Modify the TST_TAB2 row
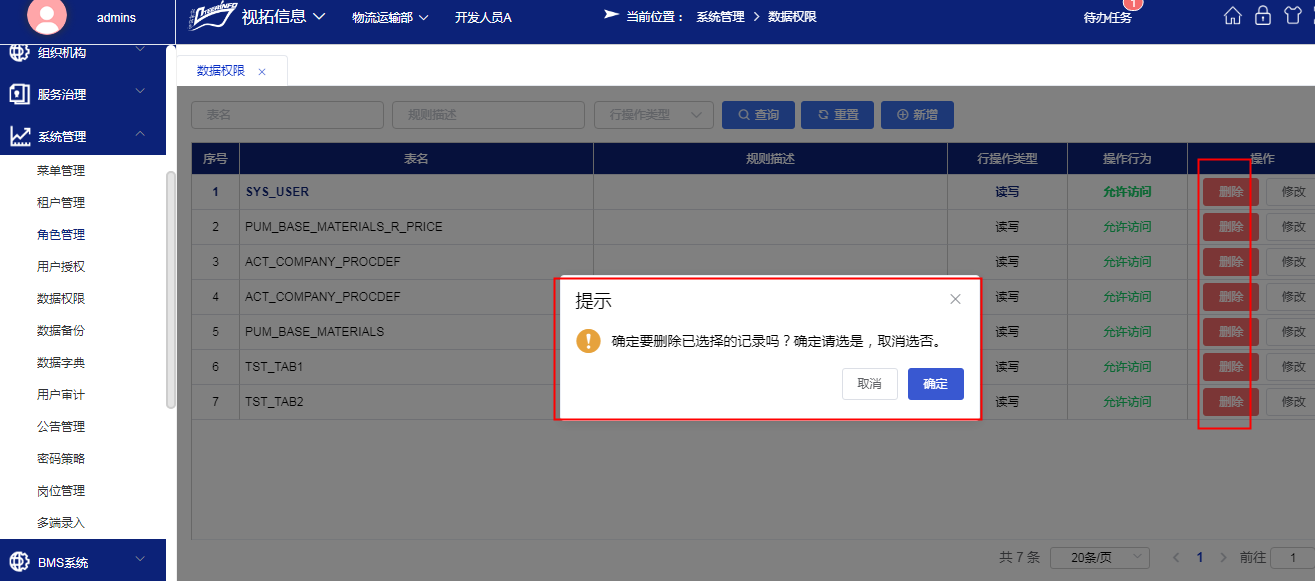This screenshot has width=1315, height=581. coord(1291,402)
